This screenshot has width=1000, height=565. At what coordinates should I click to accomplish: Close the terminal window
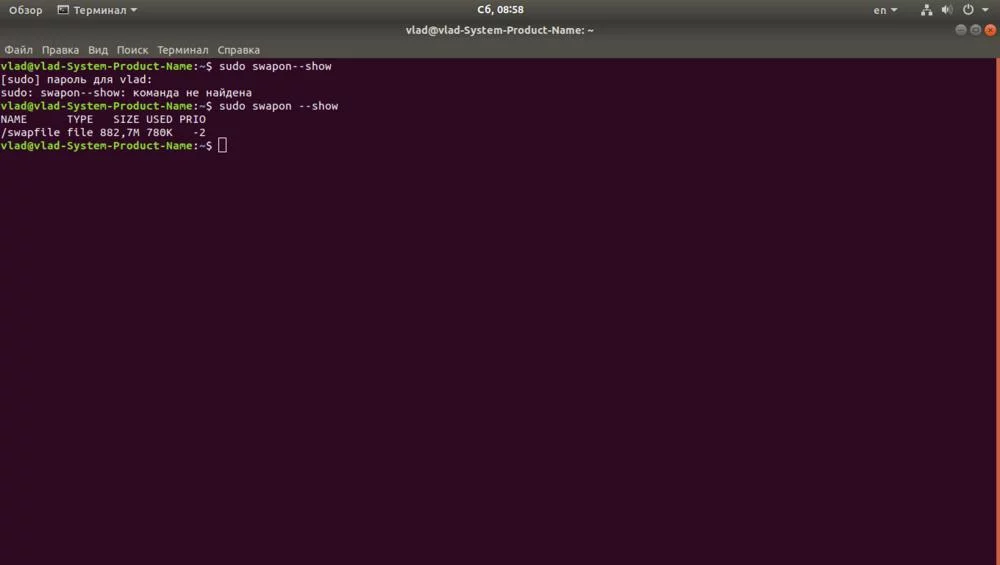click(x=990, y=30)
